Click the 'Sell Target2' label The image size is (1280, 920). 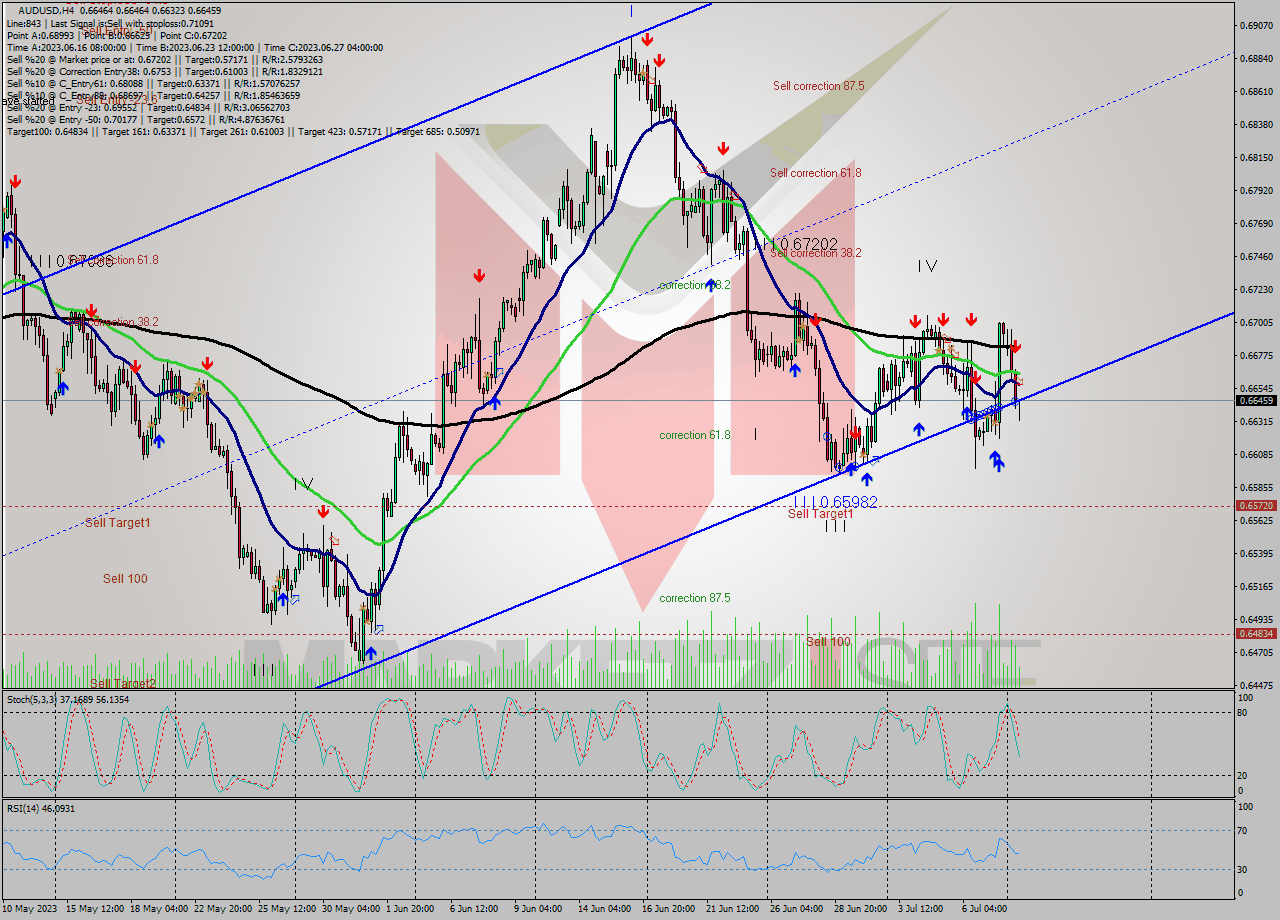click(x=122, y=683)
